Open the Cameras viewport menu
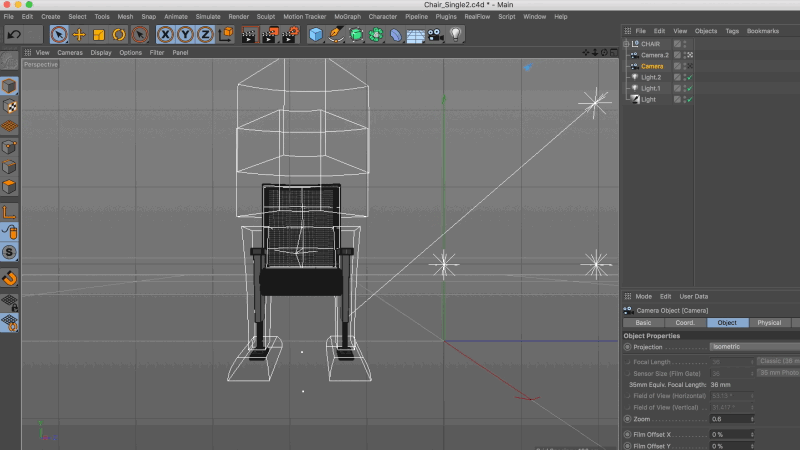 (69, 52)
